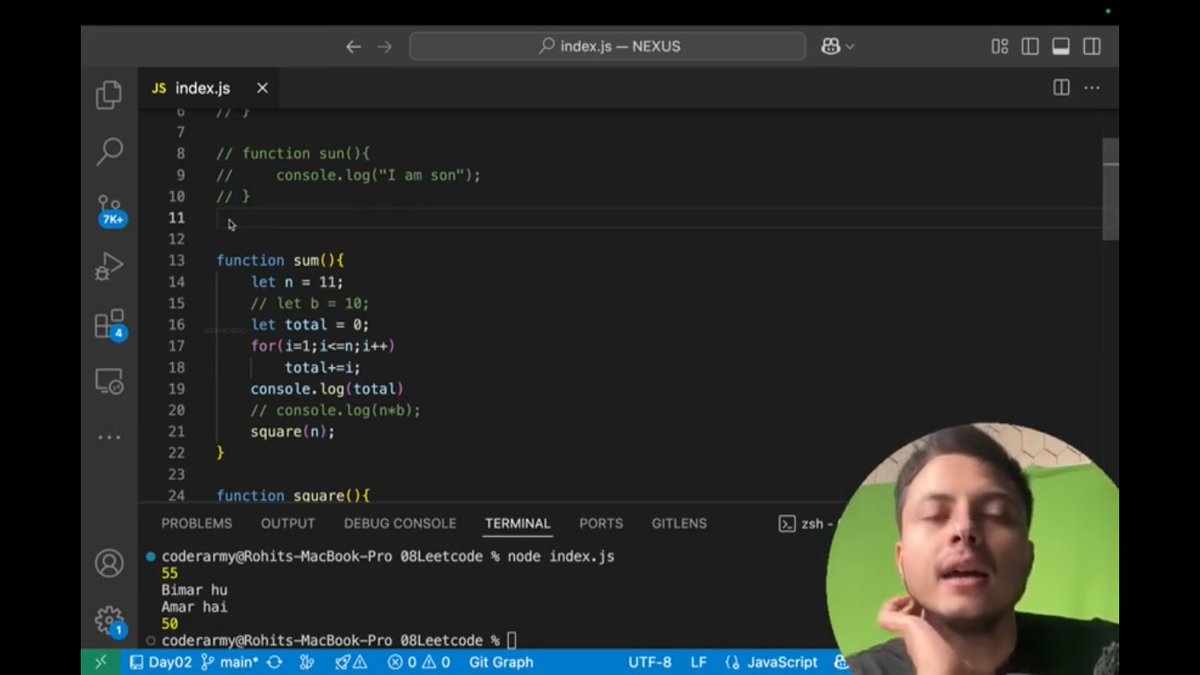Split the editor using the split icon

[x=1060, y=88]
